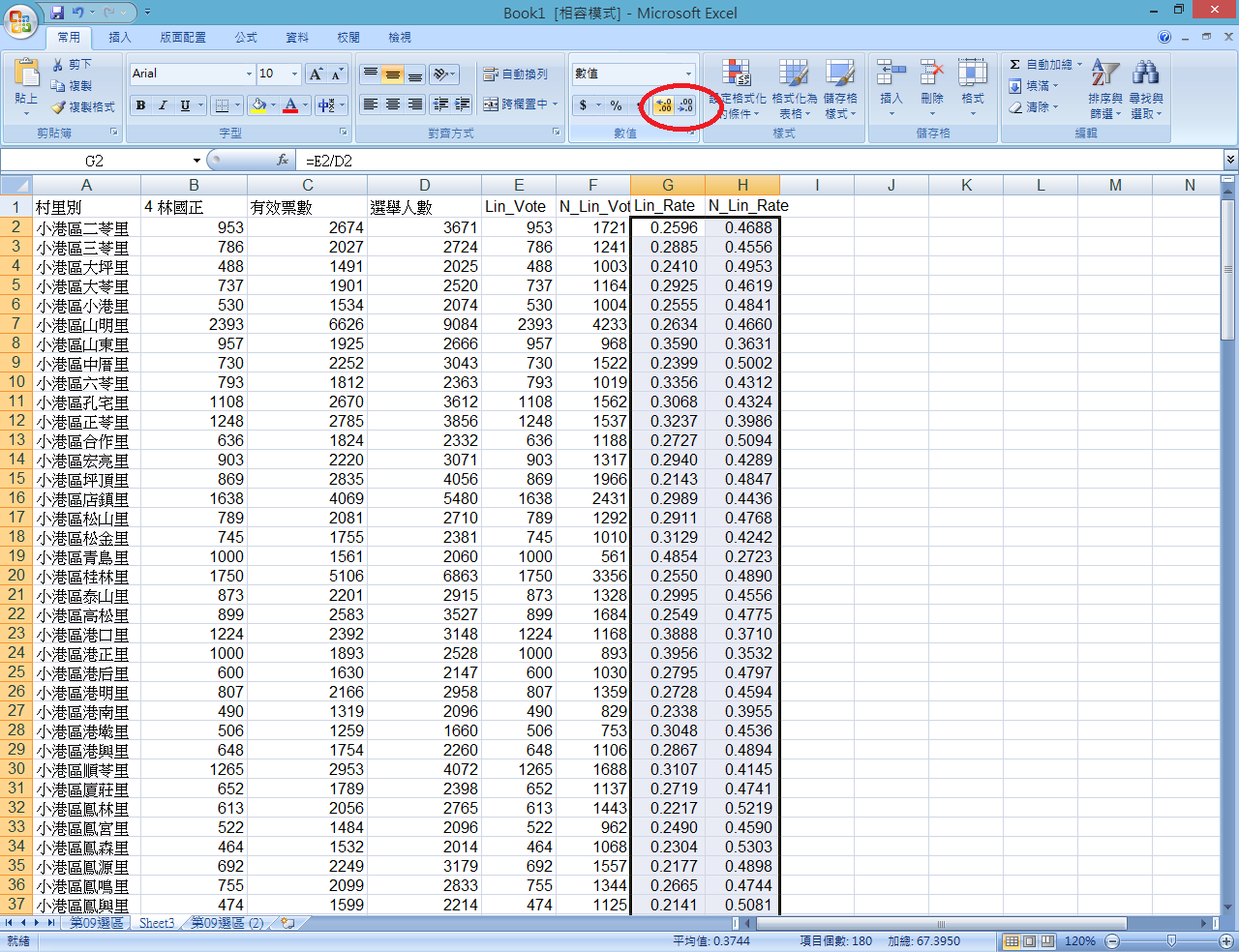The width and height of the screenshot is (1239, 952).
Task: Open Find & Select (尋找與選取) binoculars
Action: tap(1145, 74)
